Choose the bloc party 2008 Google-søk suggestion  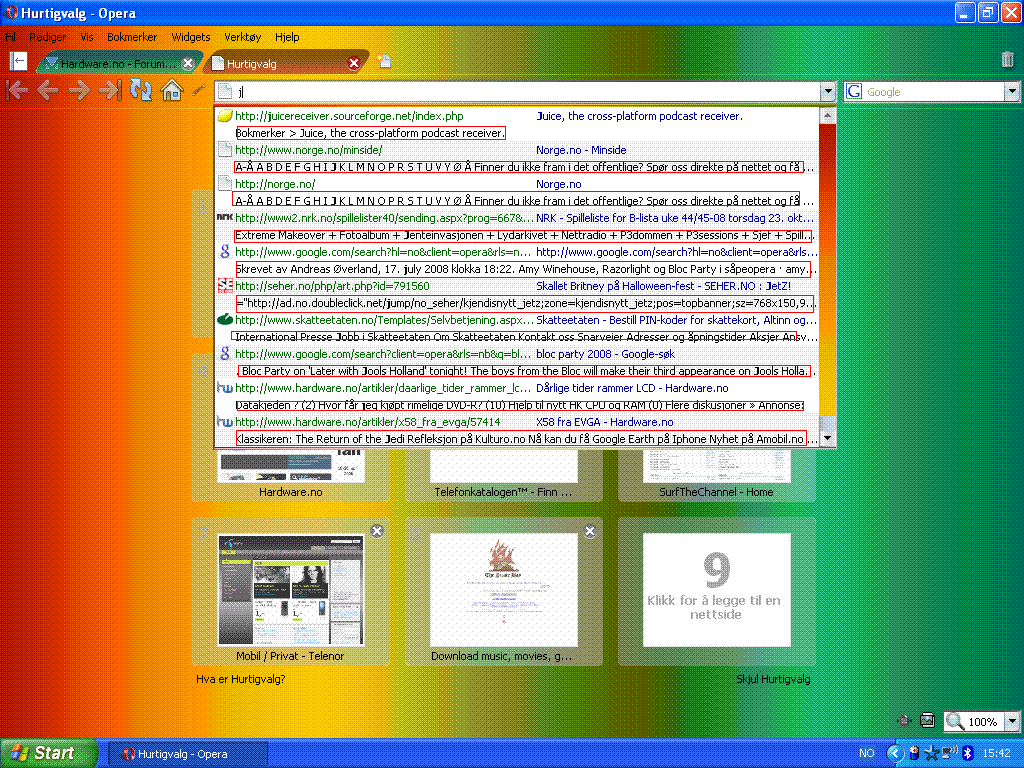(x=517, y=362)
